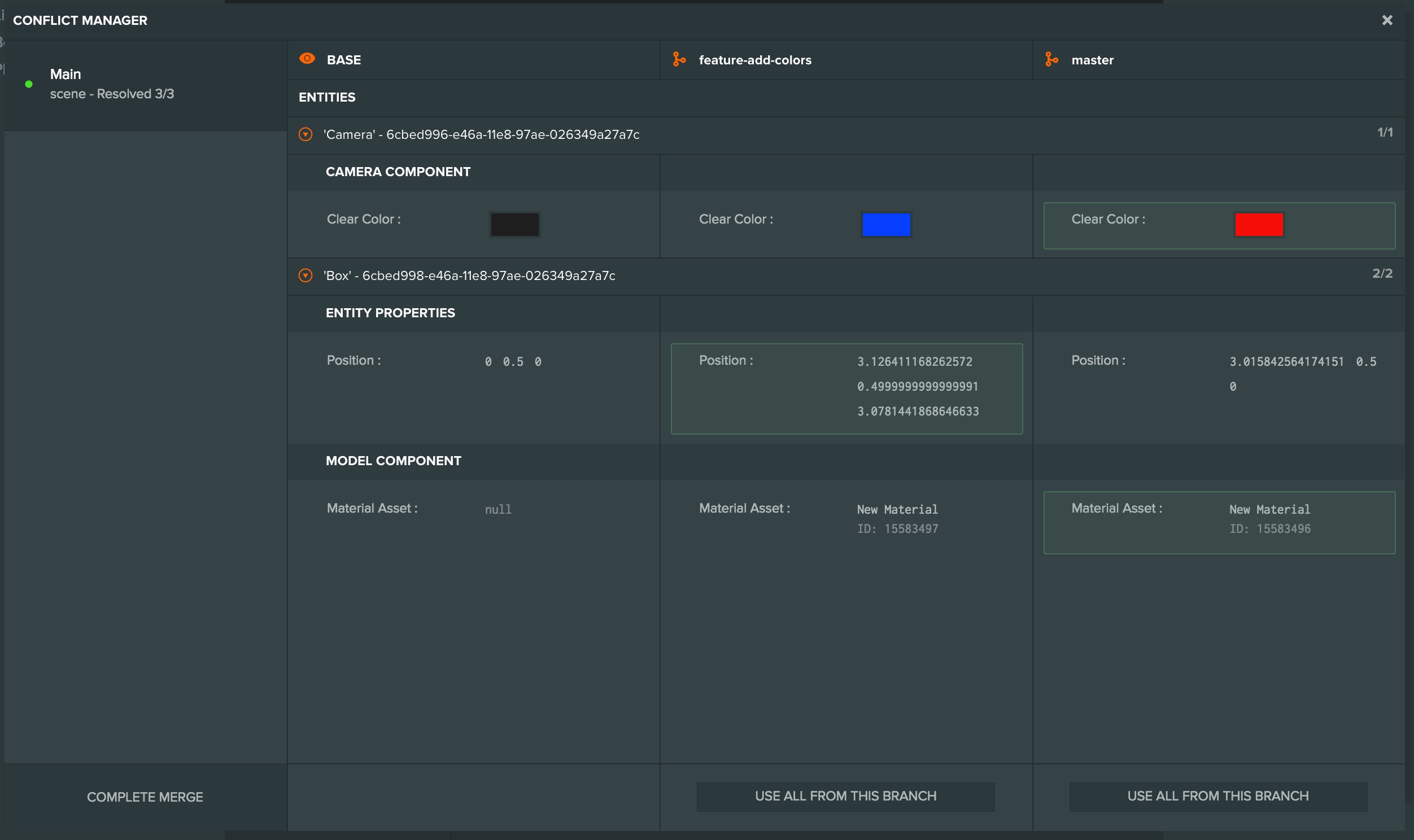Click the branch icon next to master

click(x=1051, y=59)
